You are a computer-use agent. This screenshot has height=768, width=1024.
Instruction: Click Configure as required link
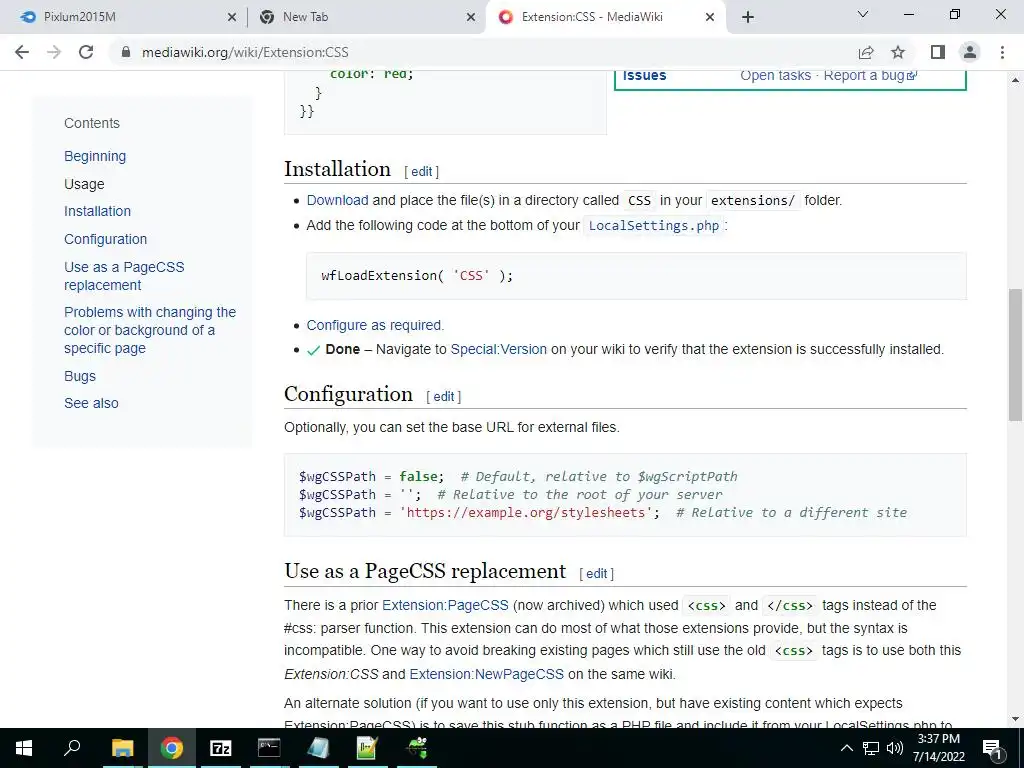375,325
